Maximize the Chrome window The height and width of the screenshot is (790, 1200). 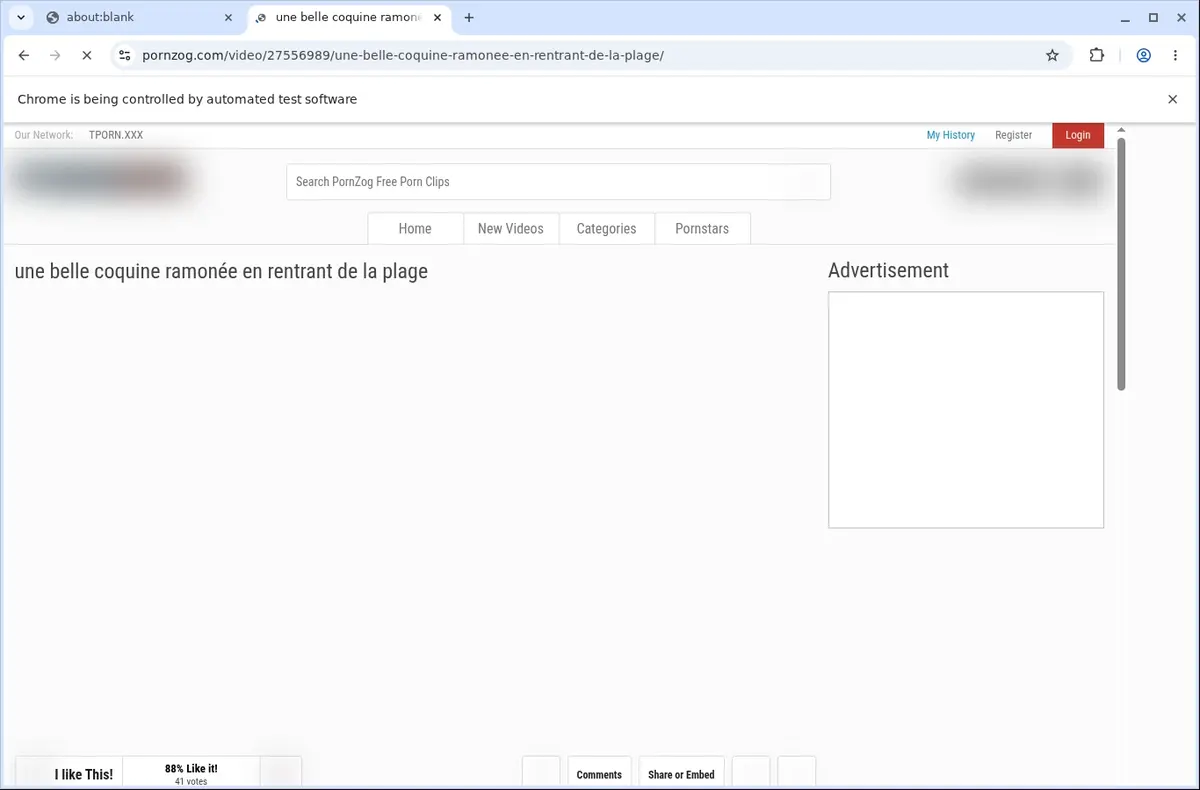click(x=1153, y=17)
